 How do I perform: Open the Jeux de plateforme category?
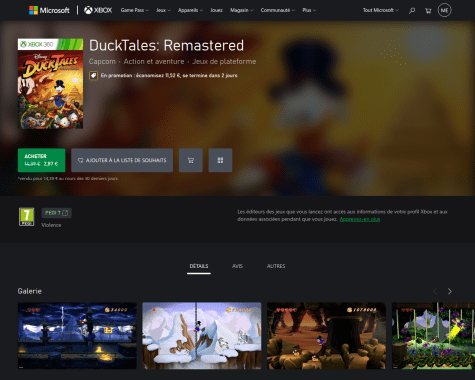[x=224, y=62]
